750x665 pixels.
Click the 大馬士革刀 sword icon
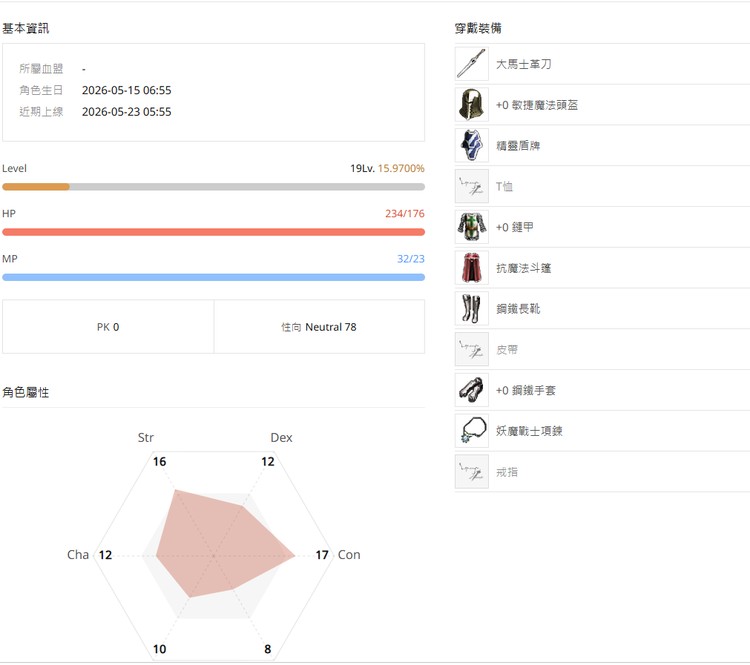[x=472, y=64]
